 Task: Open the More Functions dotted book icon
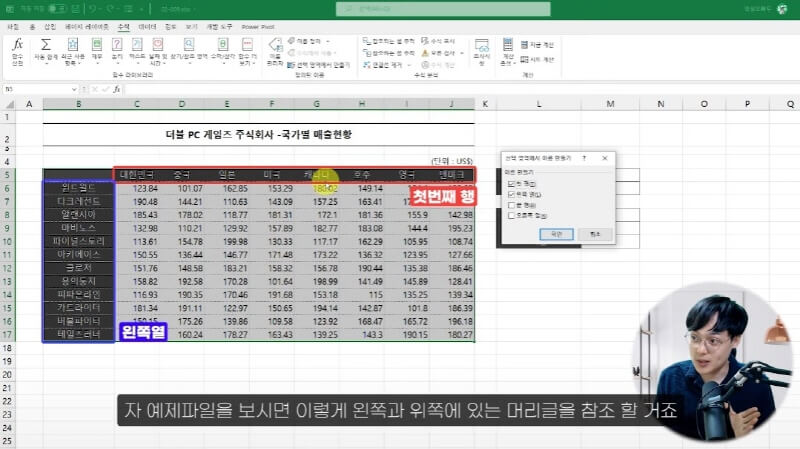(x=247, y=45)
